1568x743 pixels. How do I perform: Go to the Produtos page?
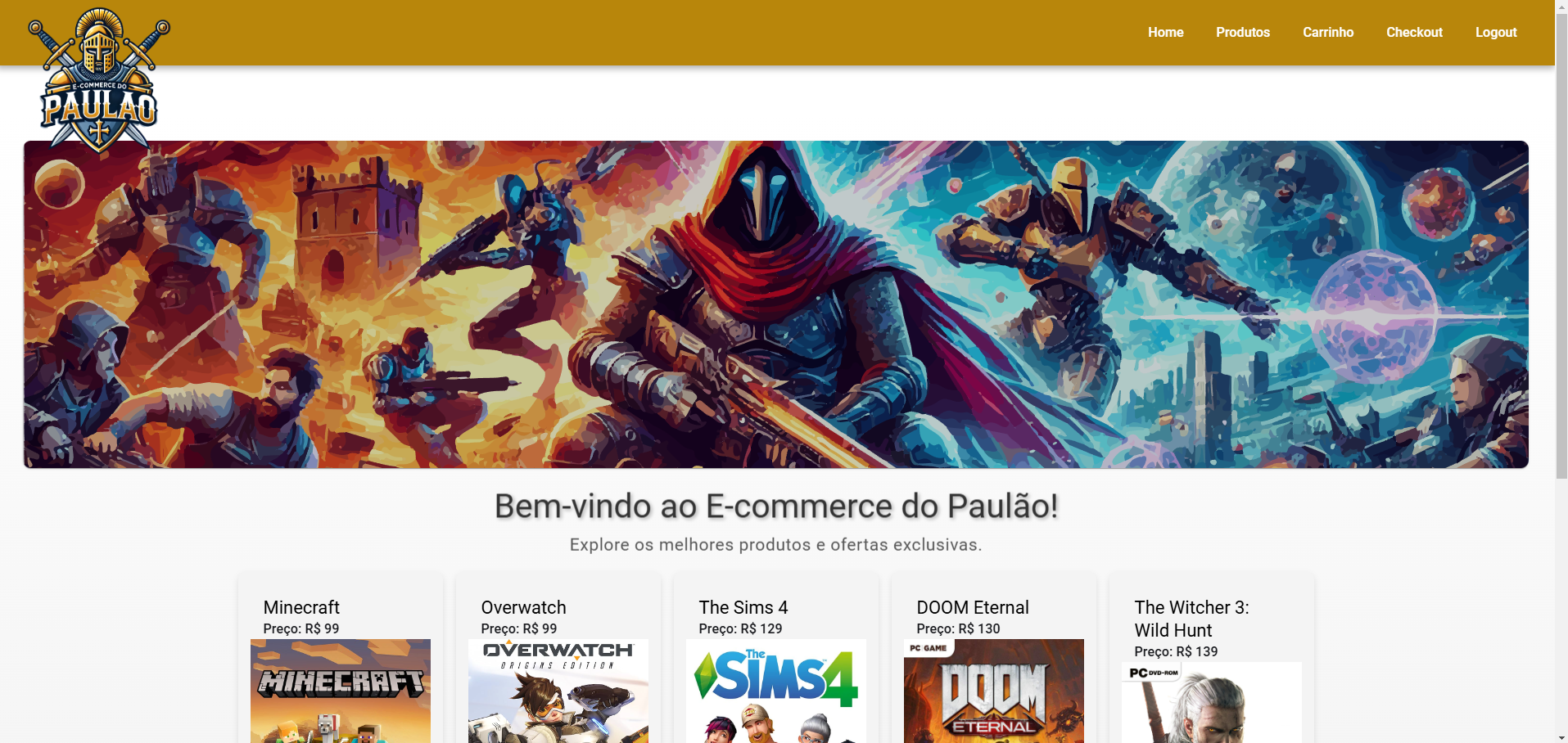point(1242,33)
